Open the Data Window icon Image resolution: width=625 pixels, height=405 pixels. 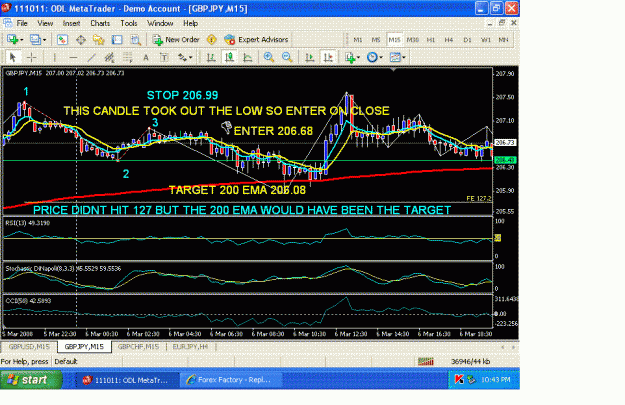point(81,39)
